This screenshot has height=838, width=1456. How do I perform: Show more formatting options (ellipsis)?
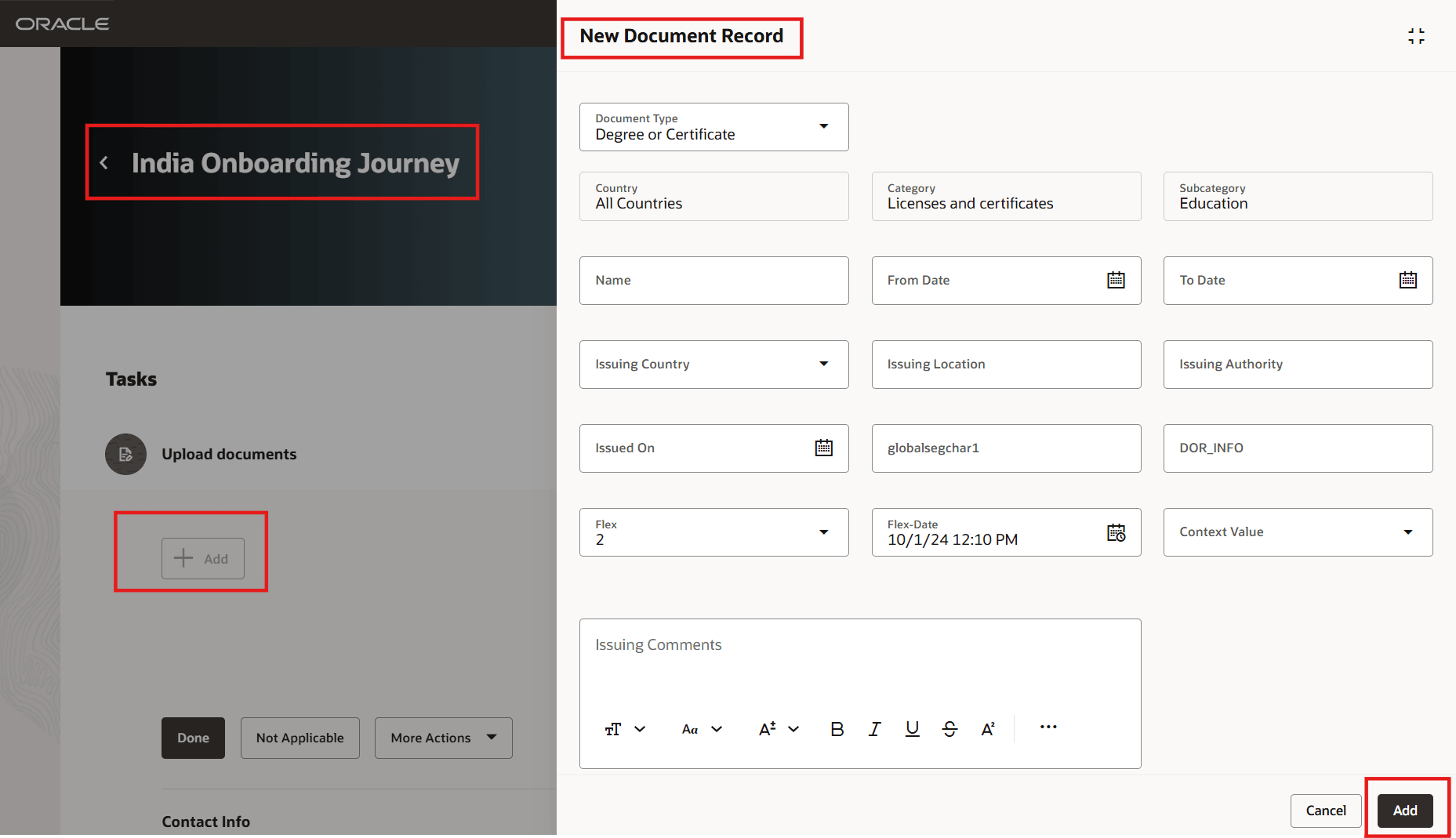click(x=1048, y=727)
